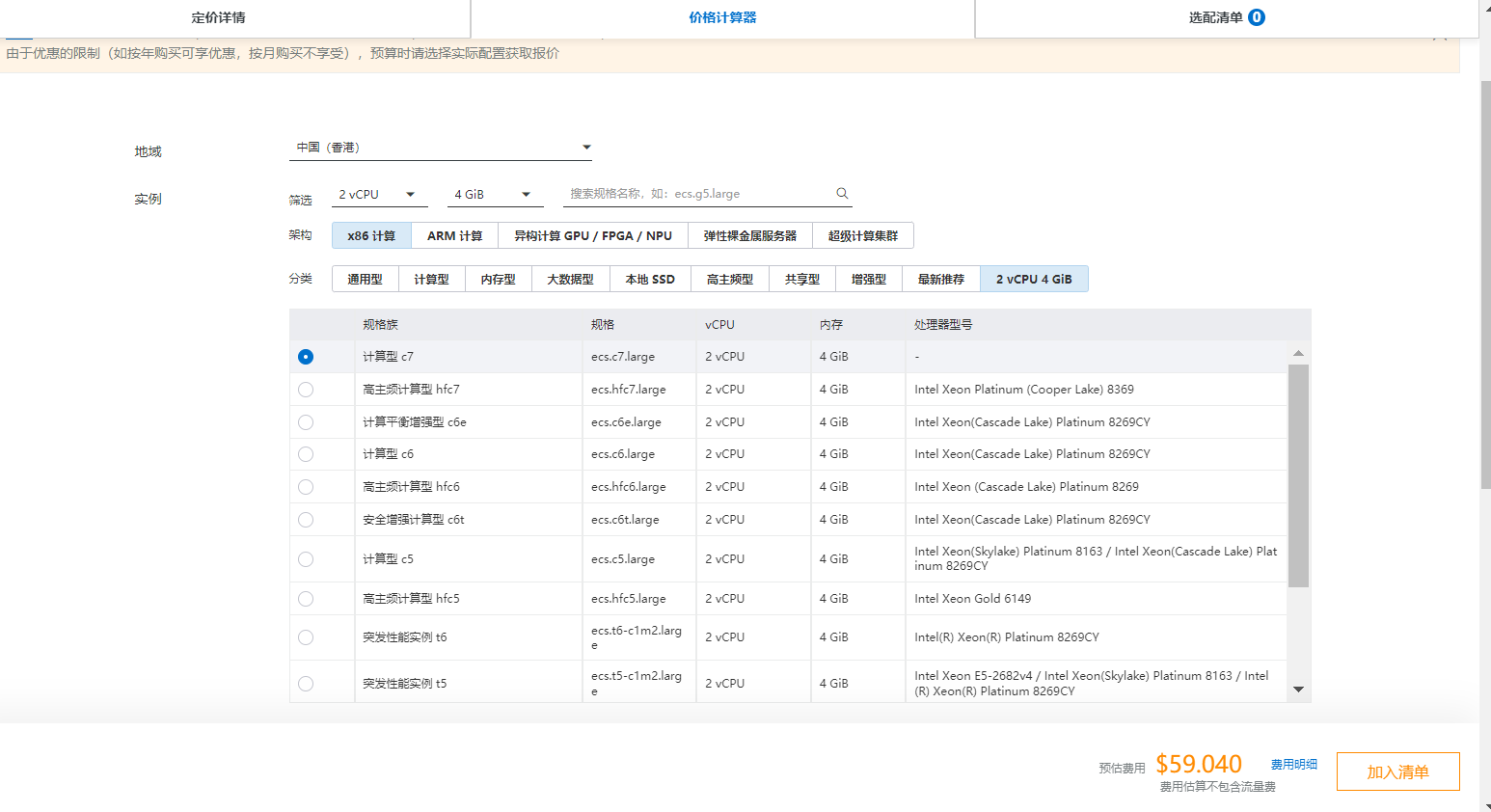
Task: Select the 计算型 c6 radio button
Action: point(306,454)
